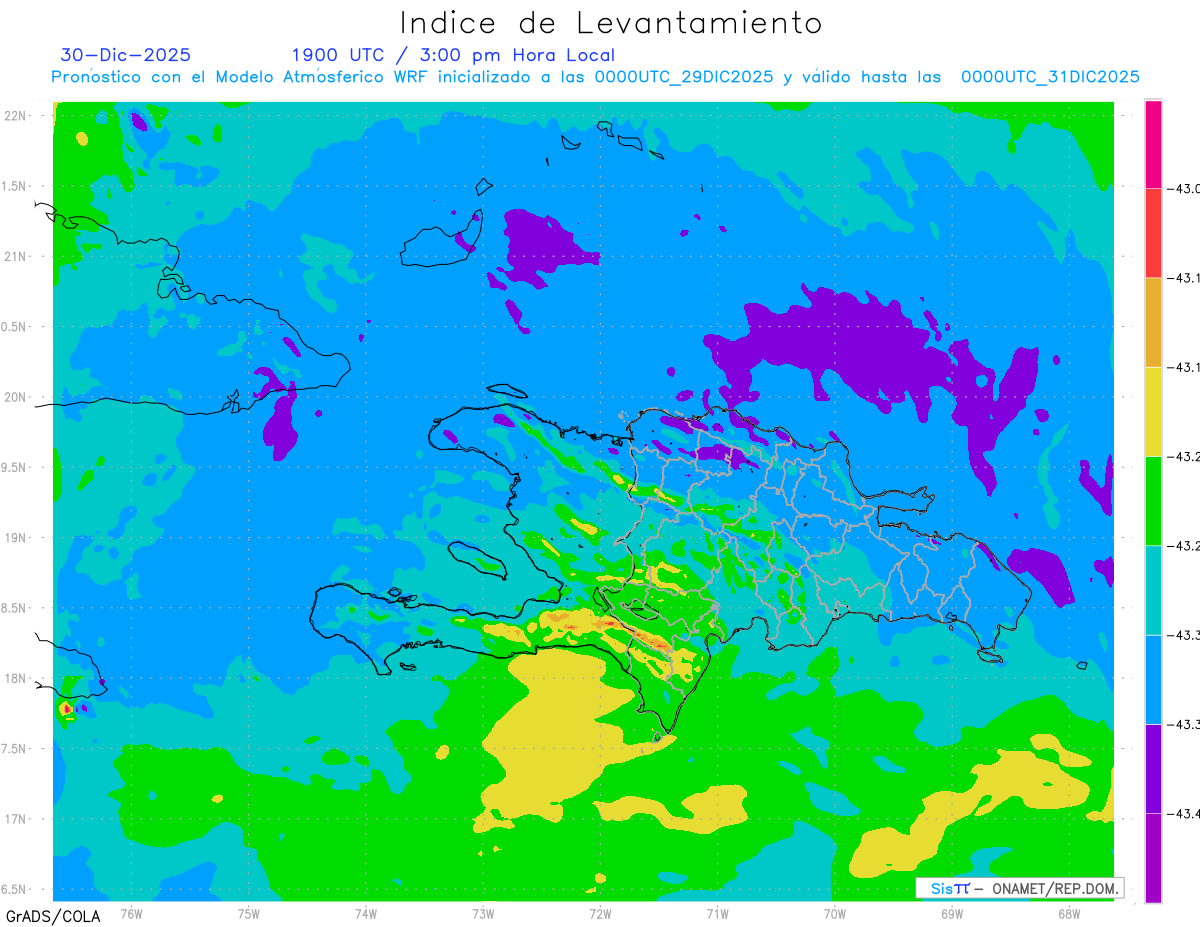The image size is (1200, 927).
Task: Select the date label '30-Dic-2025'
Action: pyautogui.click(x=125, y=55)
